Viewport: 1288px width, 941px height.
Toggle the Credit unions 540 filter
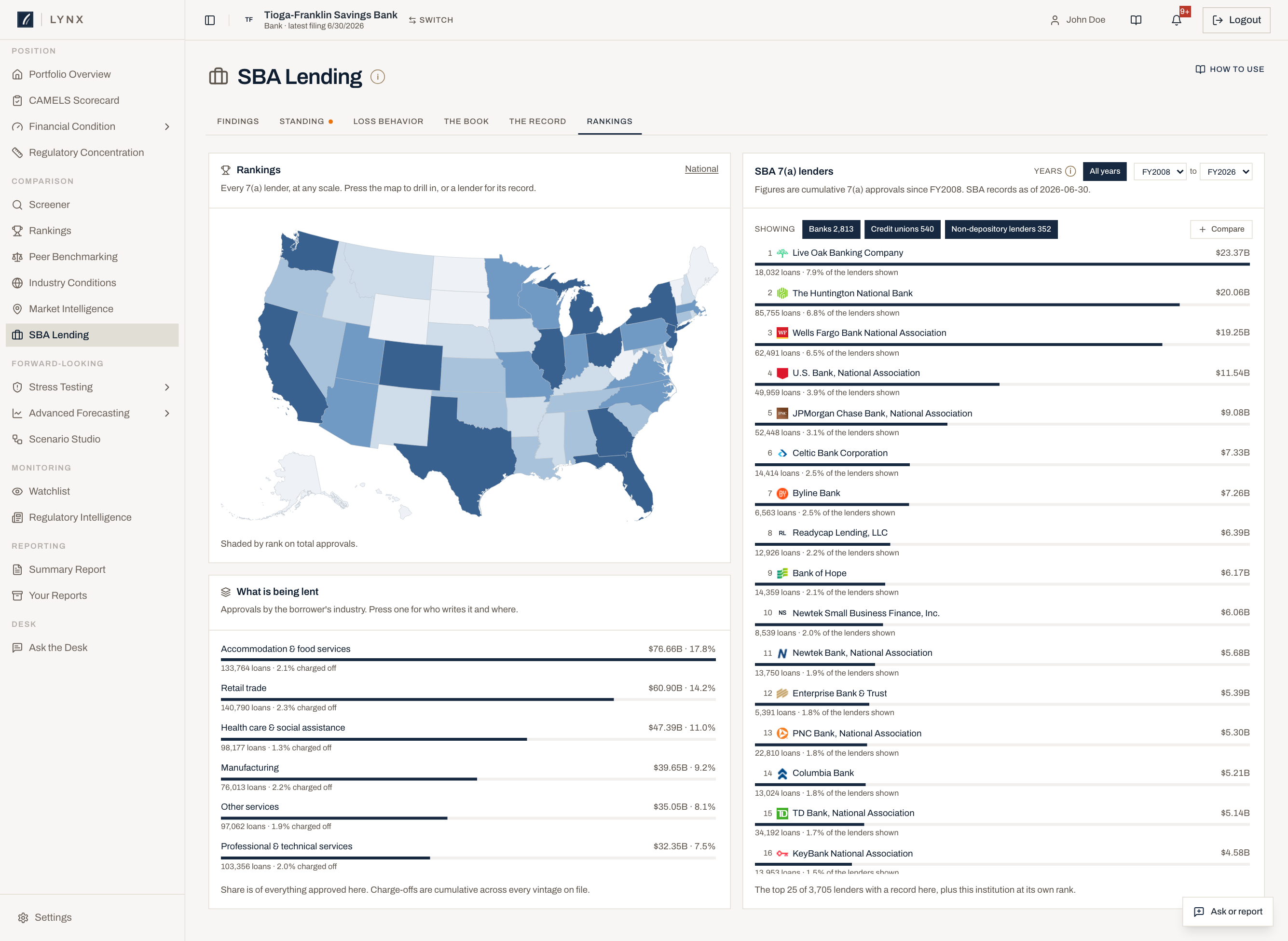tap(902, 229)
